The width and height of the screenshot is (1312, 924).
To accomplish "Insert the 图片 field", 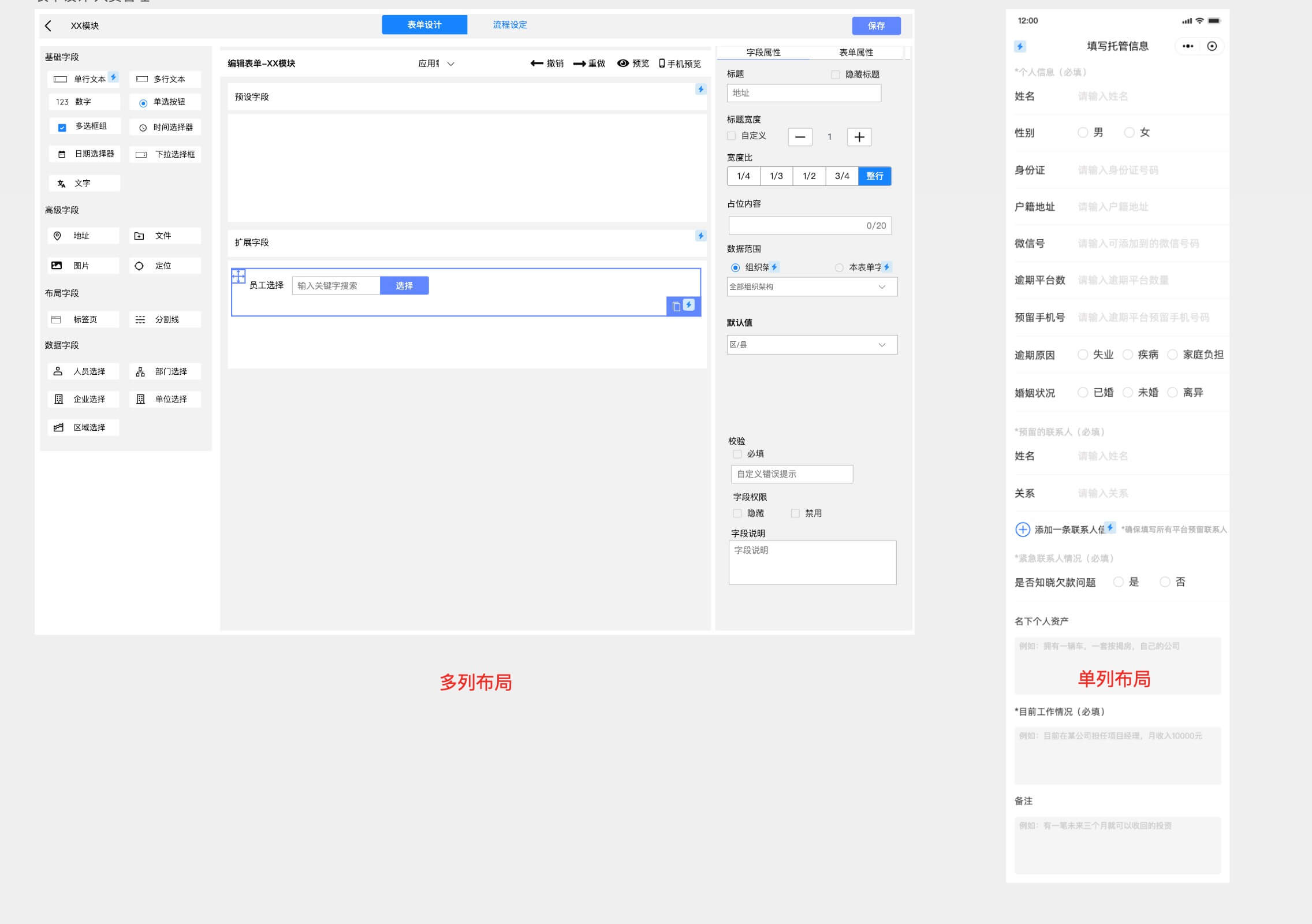I will [x=83, y=266].
